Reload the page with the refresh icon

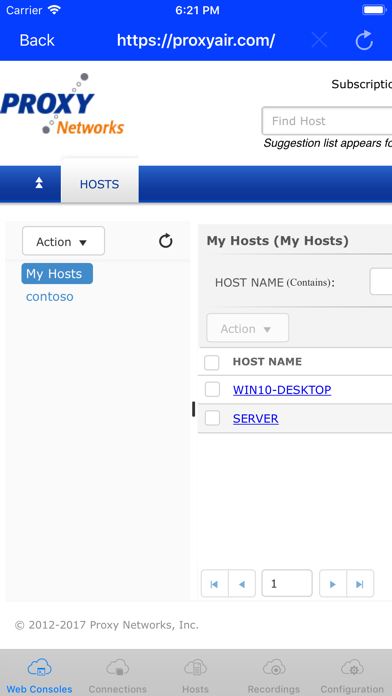tap(364, 41)
